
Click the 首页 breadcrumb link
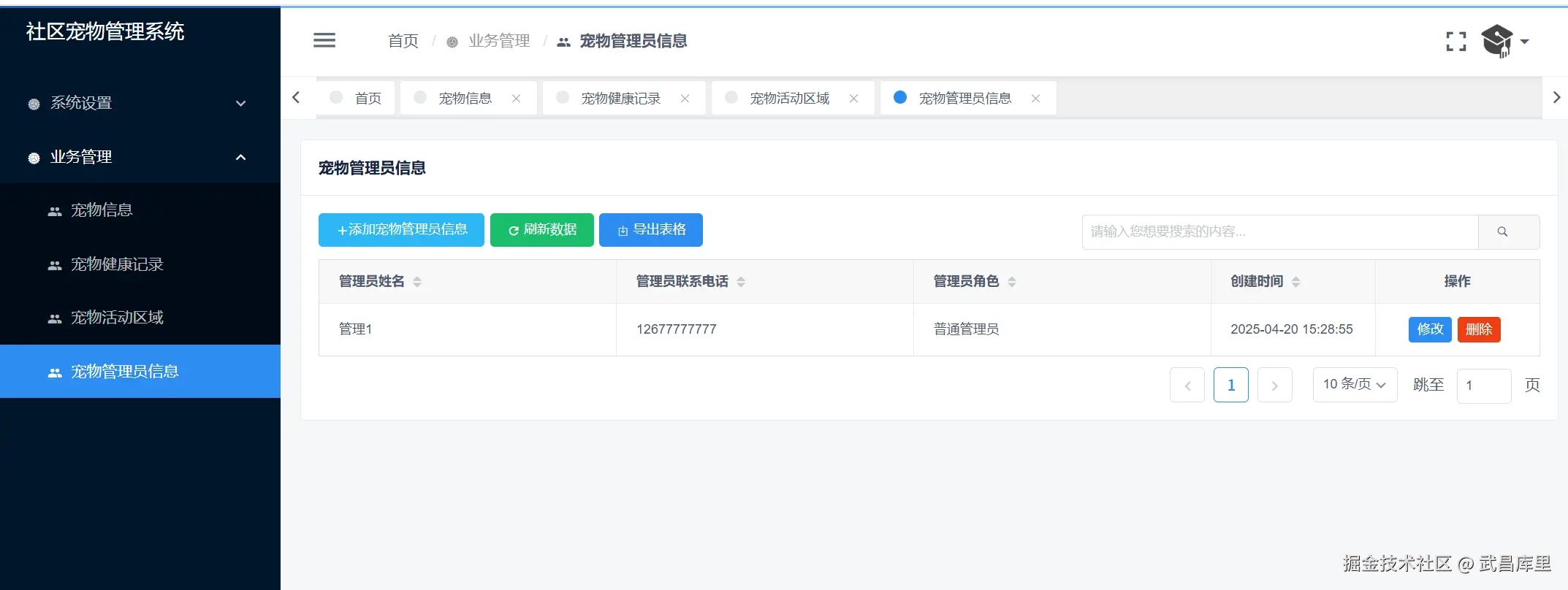click(x=403, y=41)
